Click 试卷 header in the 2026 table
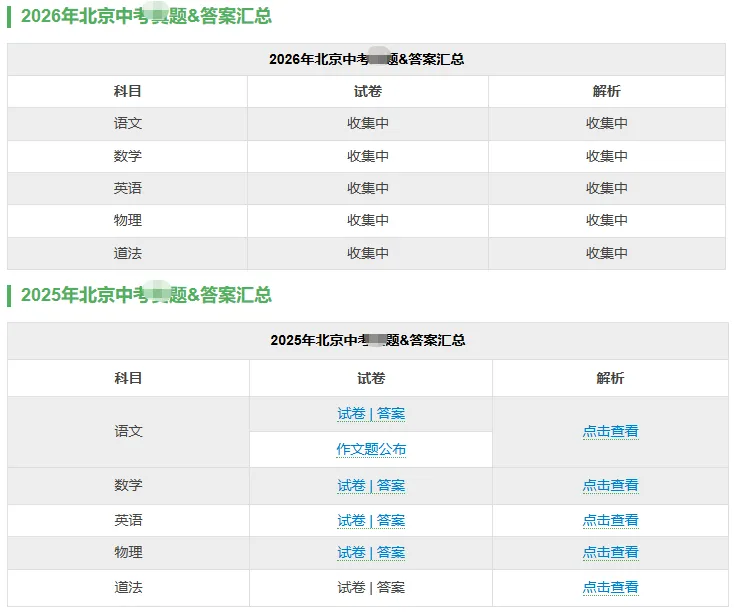The width and height of the screenshot is (734, 615). pos(368,91)
